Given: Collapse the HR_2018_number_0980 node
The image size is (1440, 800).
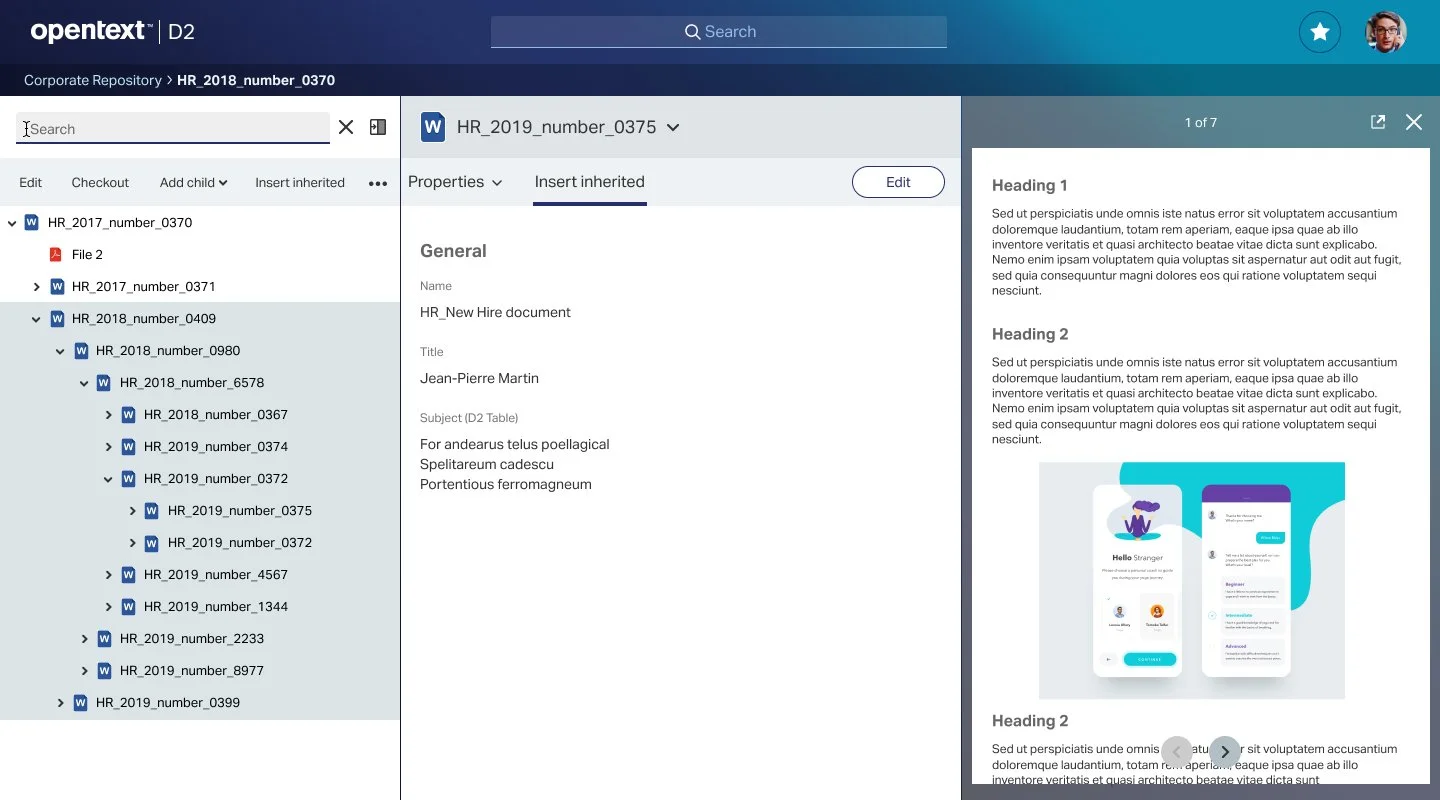Looking at the screenshot, I should (x=60, y=351).
